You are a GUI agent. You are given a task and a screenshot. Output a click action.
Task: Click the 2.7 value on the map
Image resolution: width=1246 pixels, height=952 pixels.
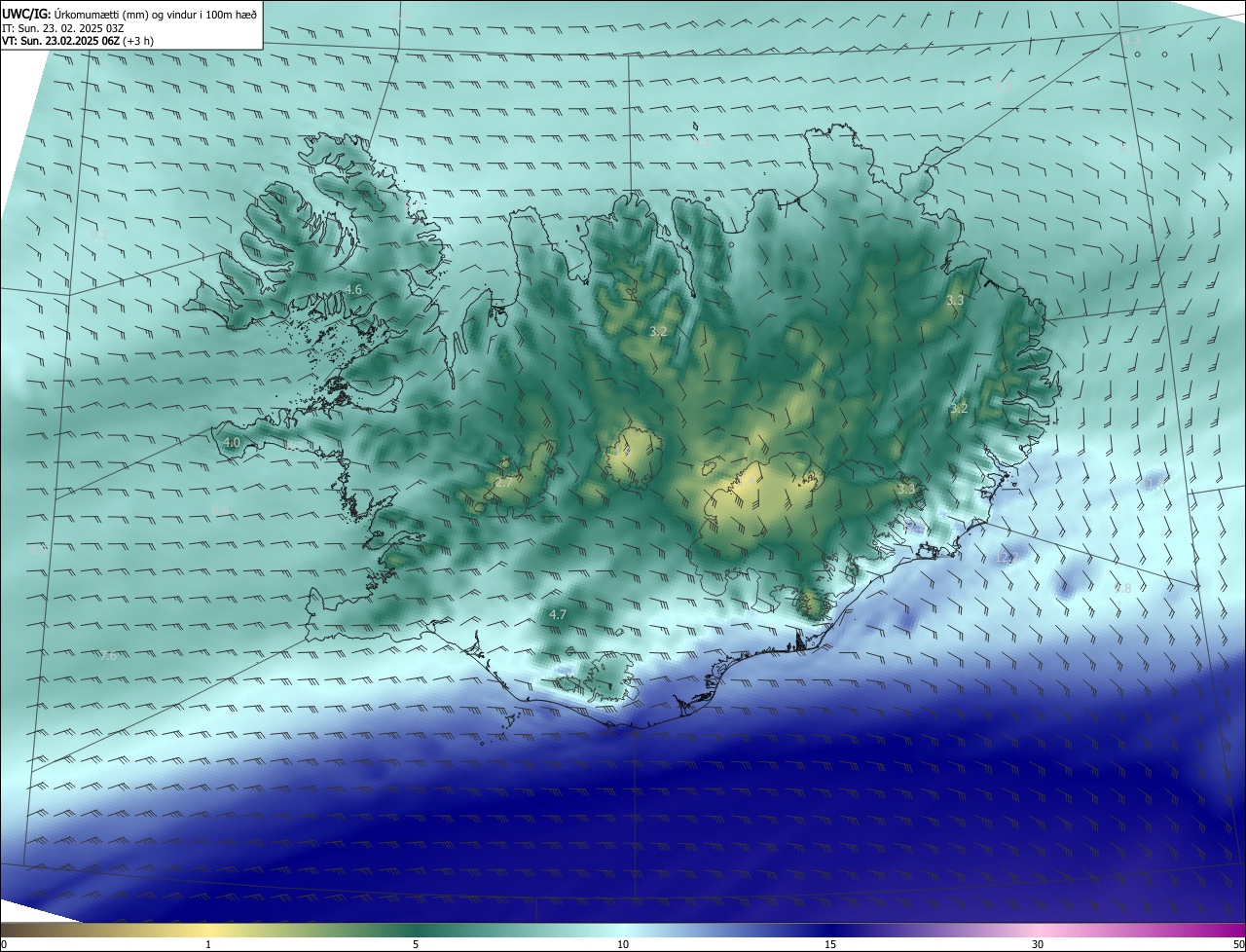[x=504, y=482]
